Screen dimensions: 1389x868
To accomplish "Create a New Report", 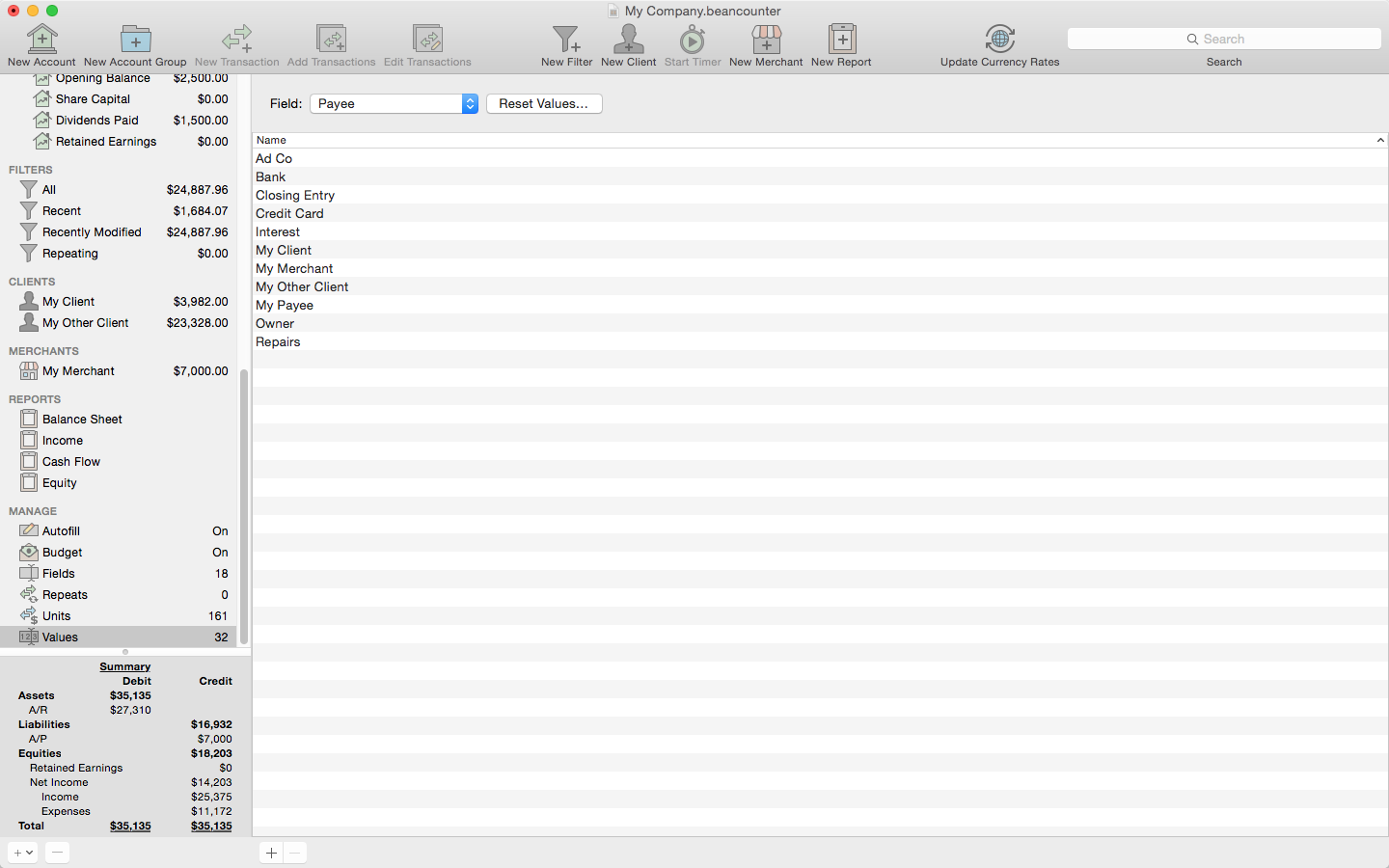I will click(x=841, y=41).
